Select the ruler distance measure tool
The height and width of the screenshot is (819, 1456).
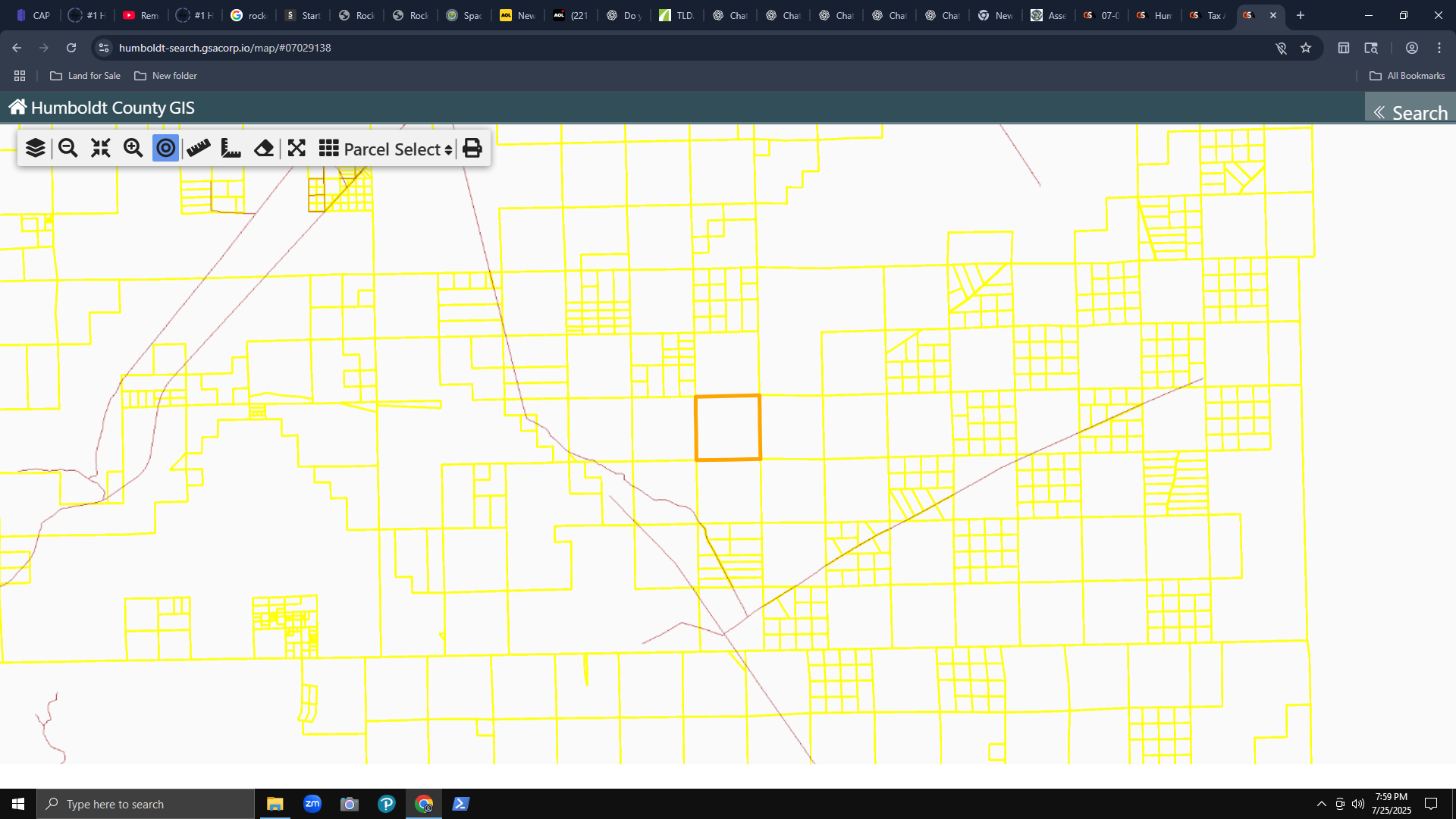tap(199, 148)
